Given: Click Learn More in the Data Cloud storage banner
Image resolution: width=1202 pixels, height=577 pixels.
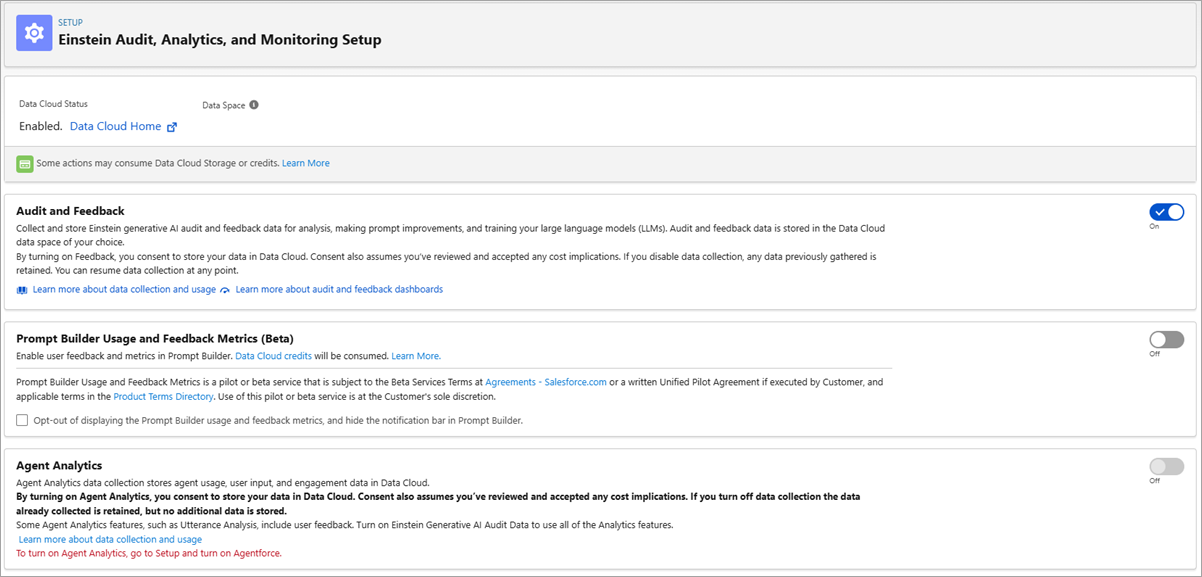Looking at the screenshot, I should [x=305, y=161].
